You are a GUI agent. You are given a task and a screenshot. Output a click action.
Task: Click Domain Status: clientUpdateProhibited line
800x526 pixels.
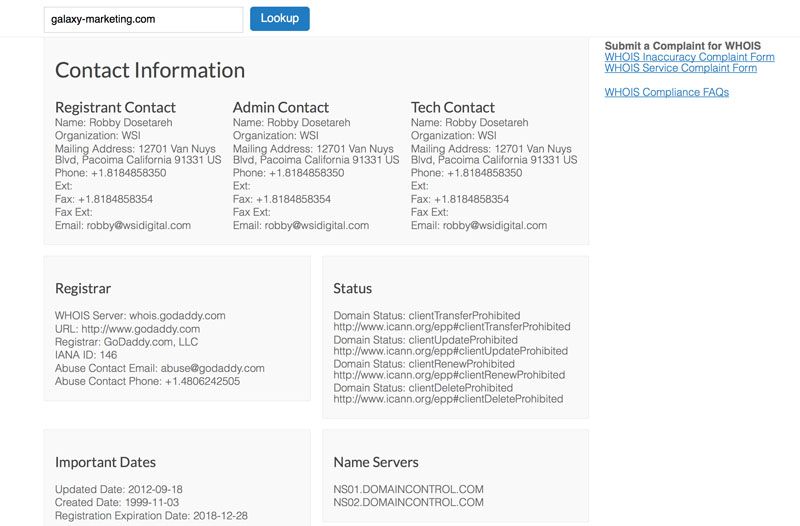(x=426, y=340)
